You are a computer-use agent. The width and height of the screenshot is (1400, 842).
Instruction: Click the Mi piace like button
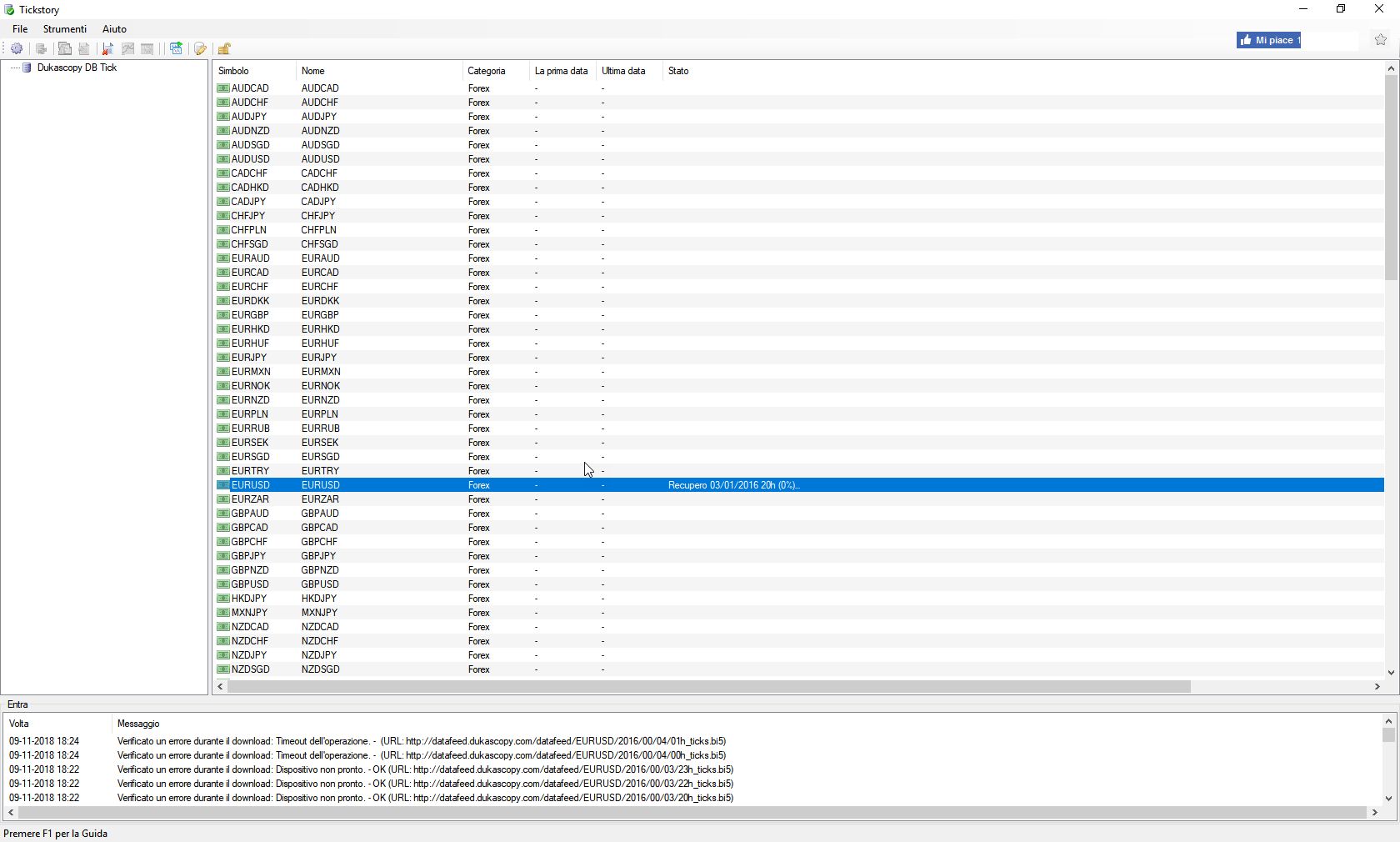[x=1268, y=40]
